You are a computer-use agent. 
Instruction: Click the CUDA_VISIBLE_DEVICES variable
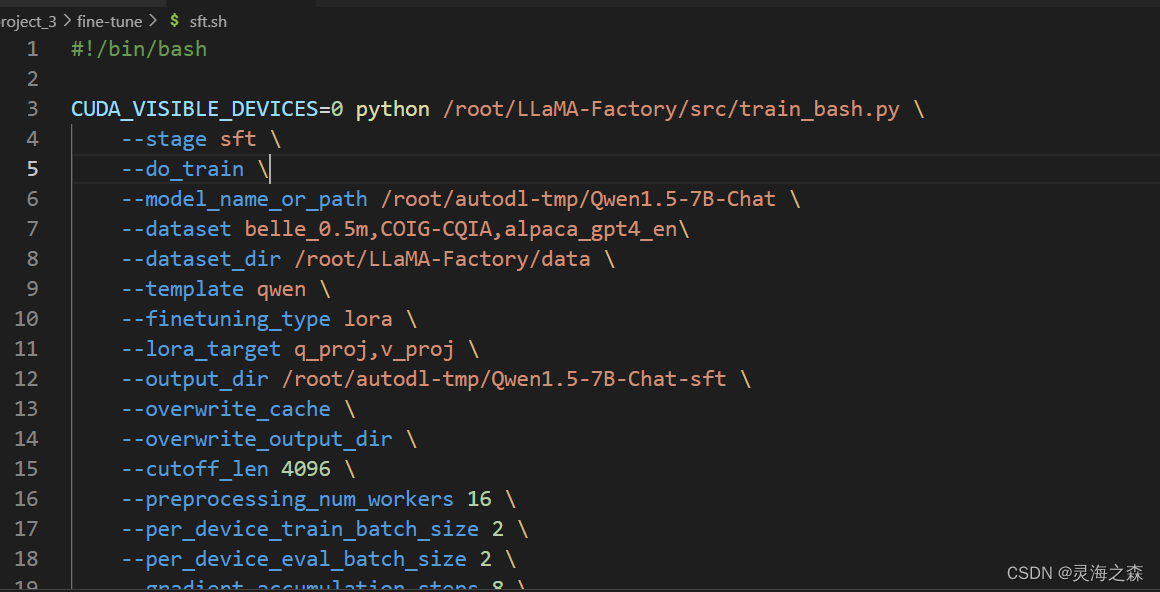195,110
